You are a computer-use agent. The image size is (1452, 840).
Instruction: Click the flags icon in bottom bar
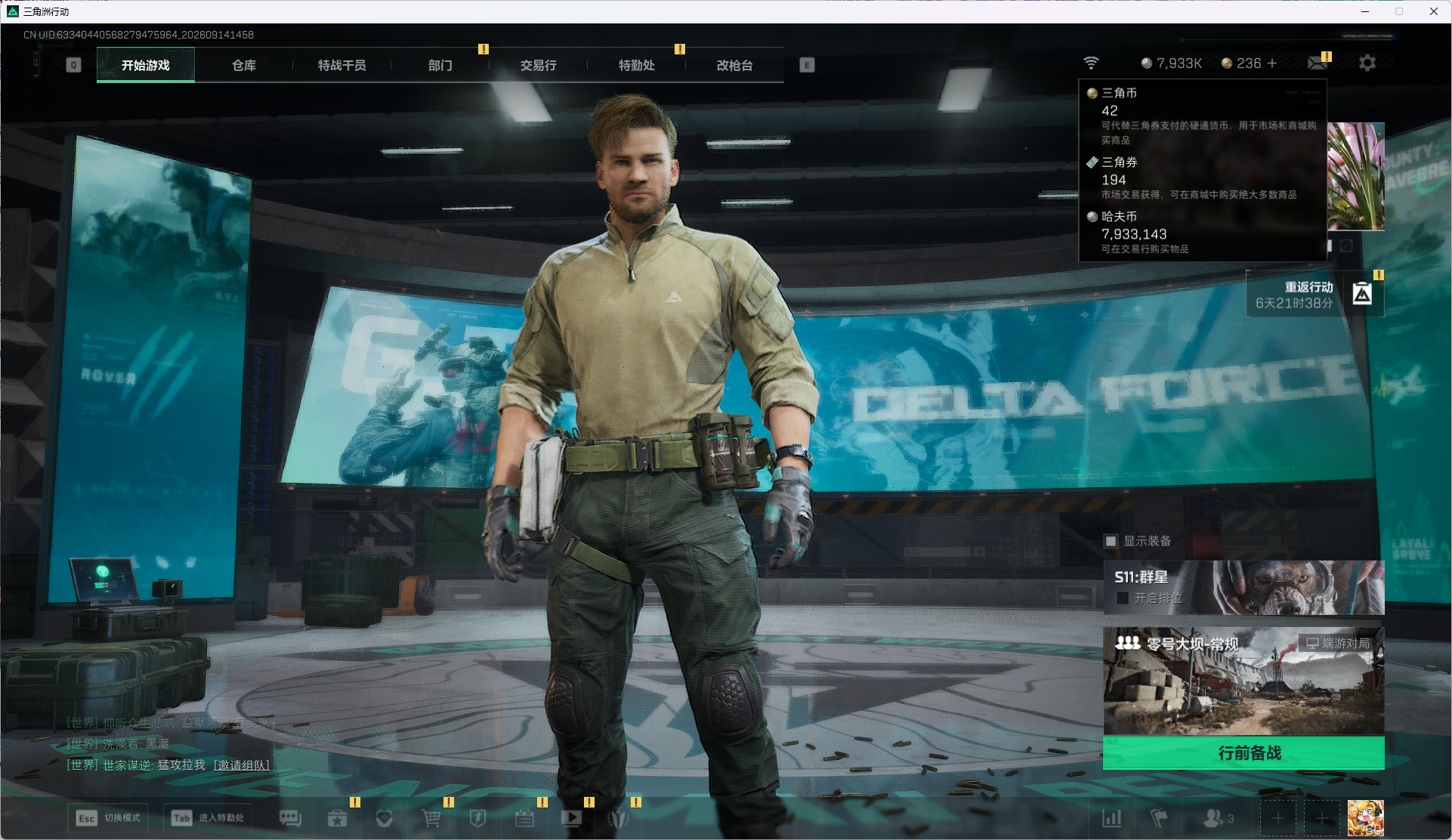[1158, 818]
